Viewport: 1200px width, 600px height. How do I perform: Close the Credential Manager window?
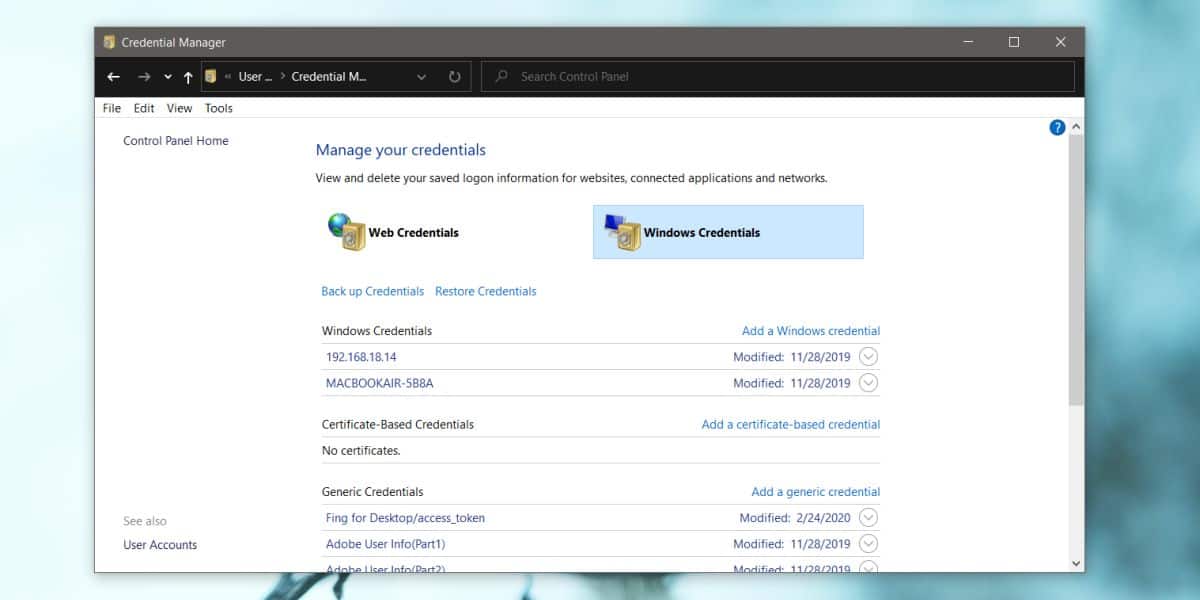pyautogui.click(x=1061, y=42)
